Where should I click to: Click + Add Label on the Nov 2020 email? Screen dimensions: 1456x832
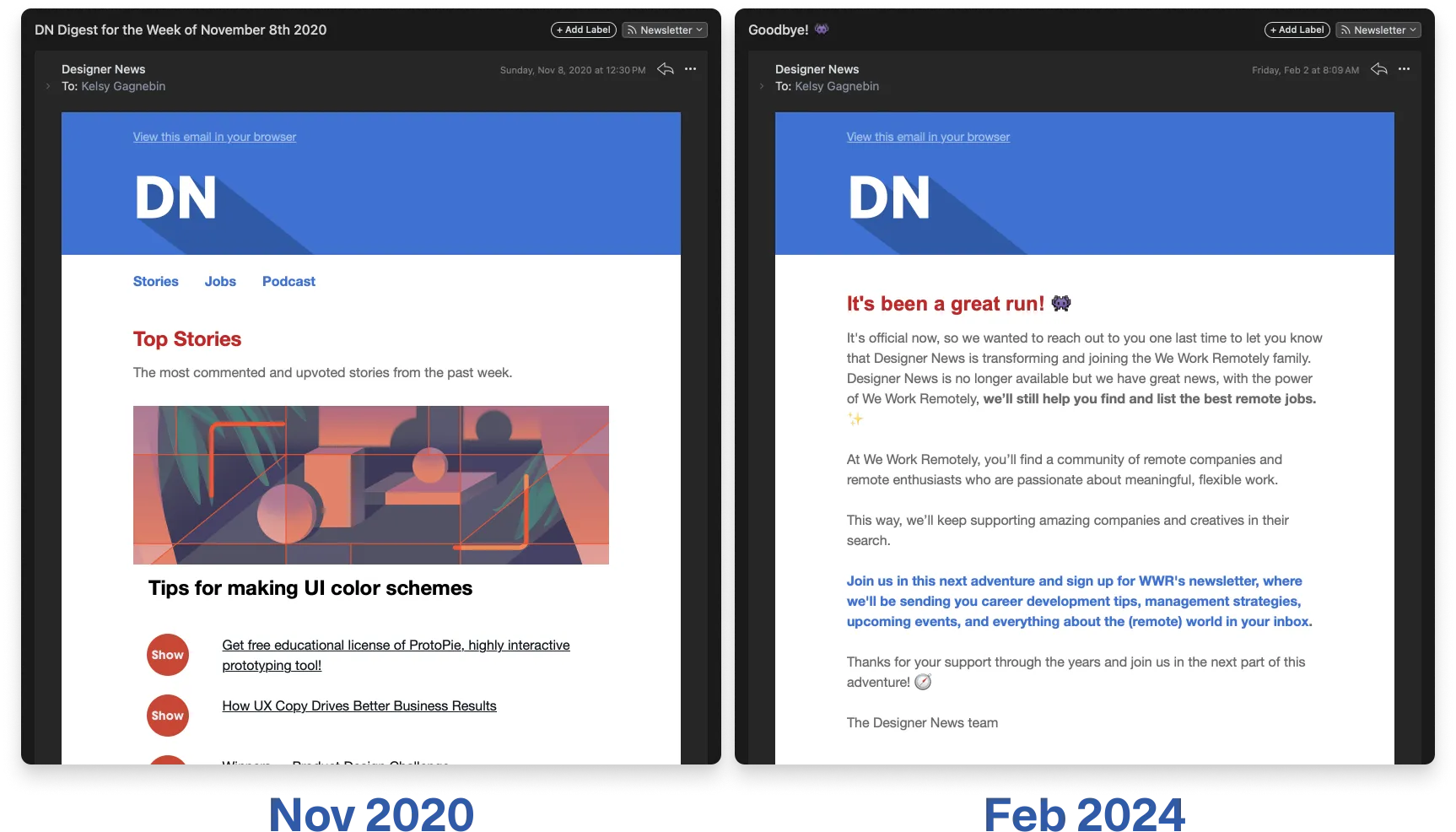coord(583,30)
